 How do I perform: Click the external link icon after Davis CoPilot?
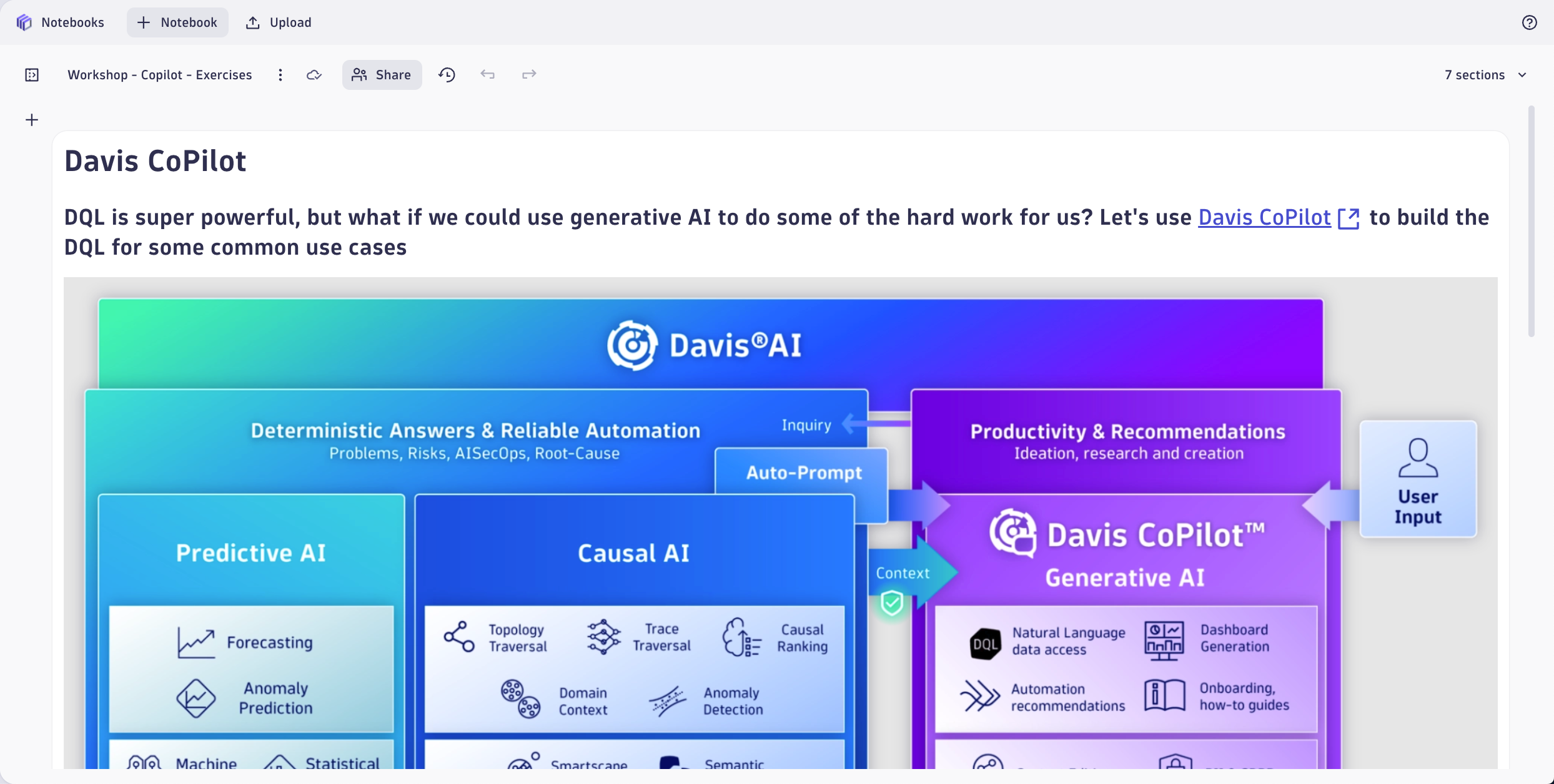click(x=1349, y=218)
